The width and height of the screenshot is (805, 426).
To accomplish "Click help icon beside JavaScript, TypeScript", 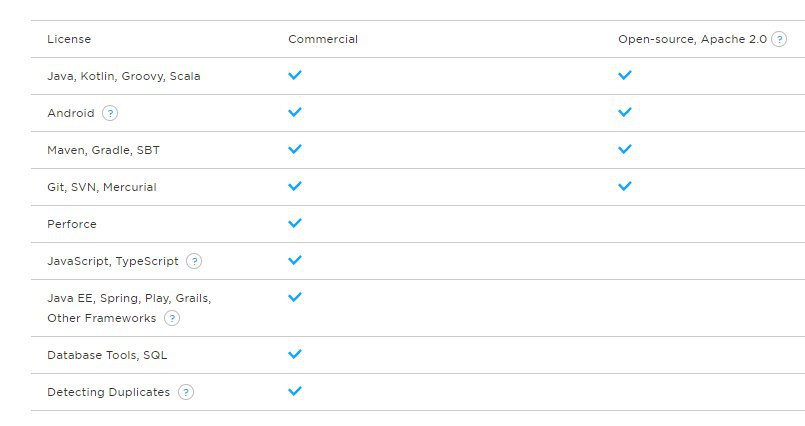I will point(194,261).
